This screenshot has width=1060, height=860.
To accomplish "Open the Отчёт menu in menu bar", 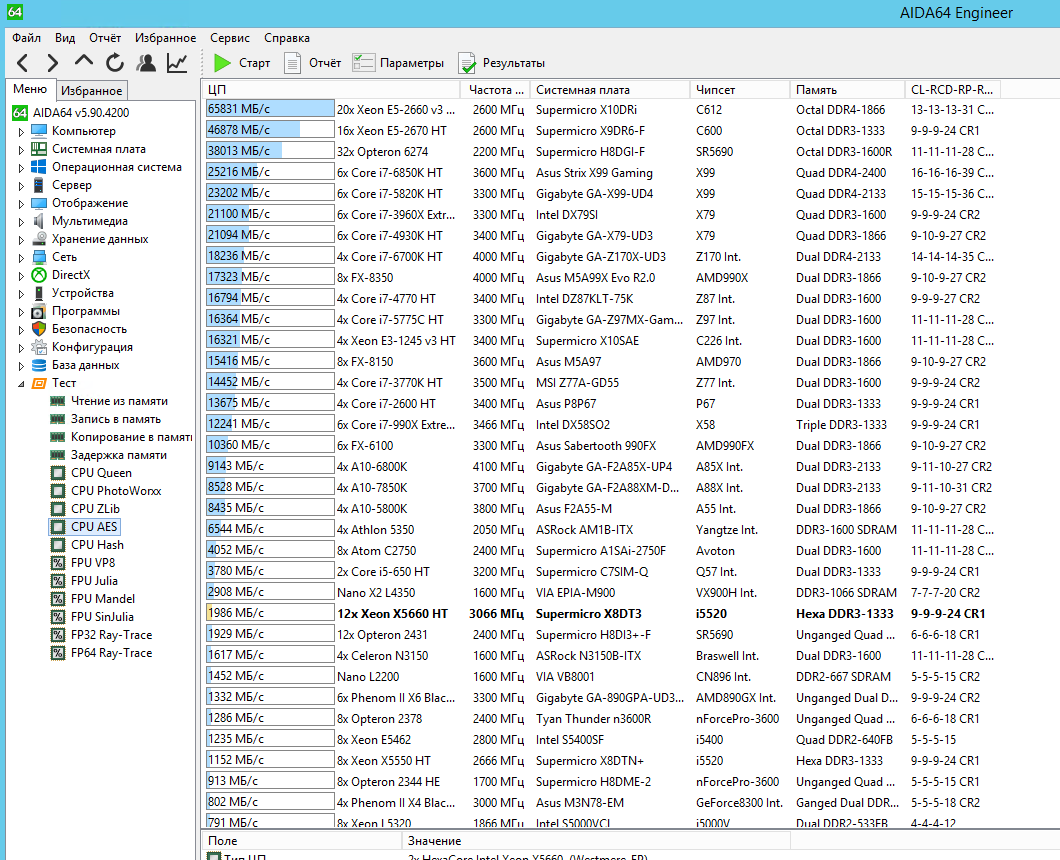I will (105, 38).
